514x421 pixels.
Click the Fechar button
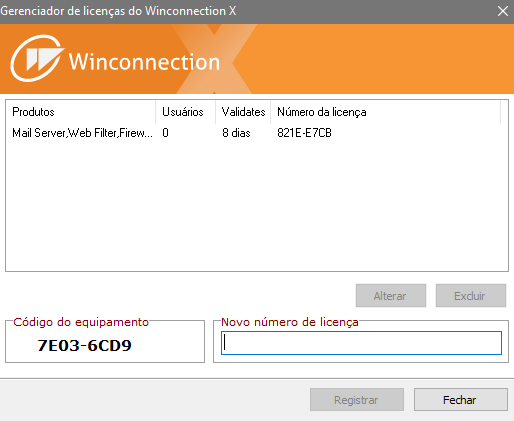(x=461, y=400)
